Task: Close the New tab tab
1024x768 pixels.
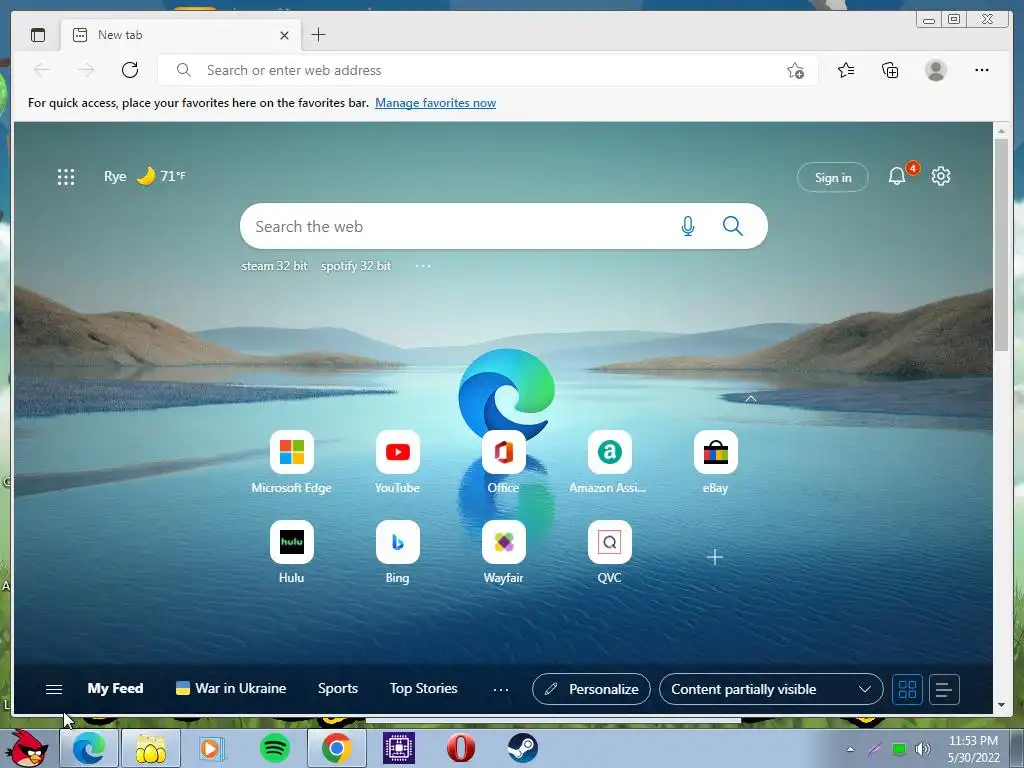Action: coord(284,35)
